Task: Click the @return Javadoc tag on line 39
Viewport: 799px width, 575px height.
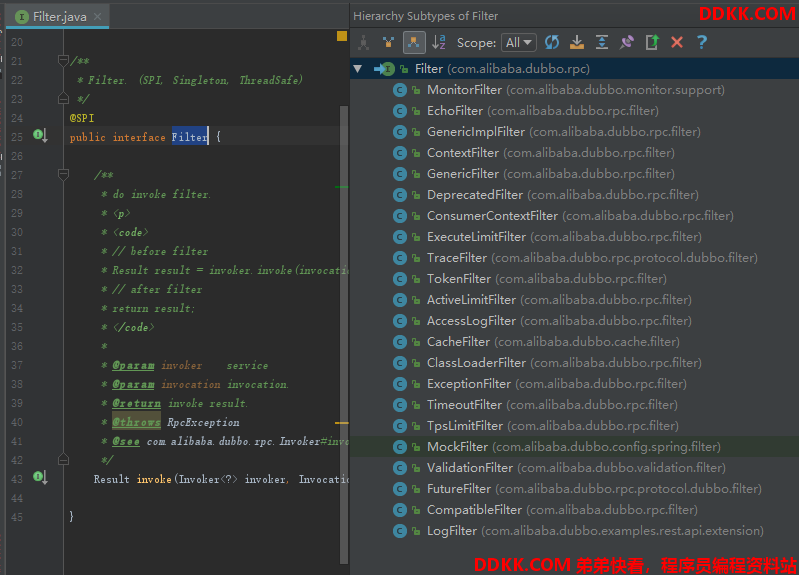Action: point(136,403)
